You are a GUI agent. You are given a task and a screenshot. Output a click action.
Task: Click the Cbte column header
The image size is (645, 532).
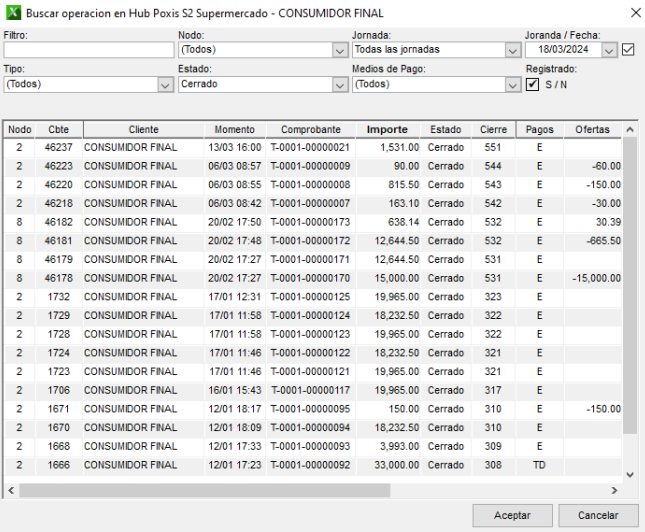coord(59,130)
